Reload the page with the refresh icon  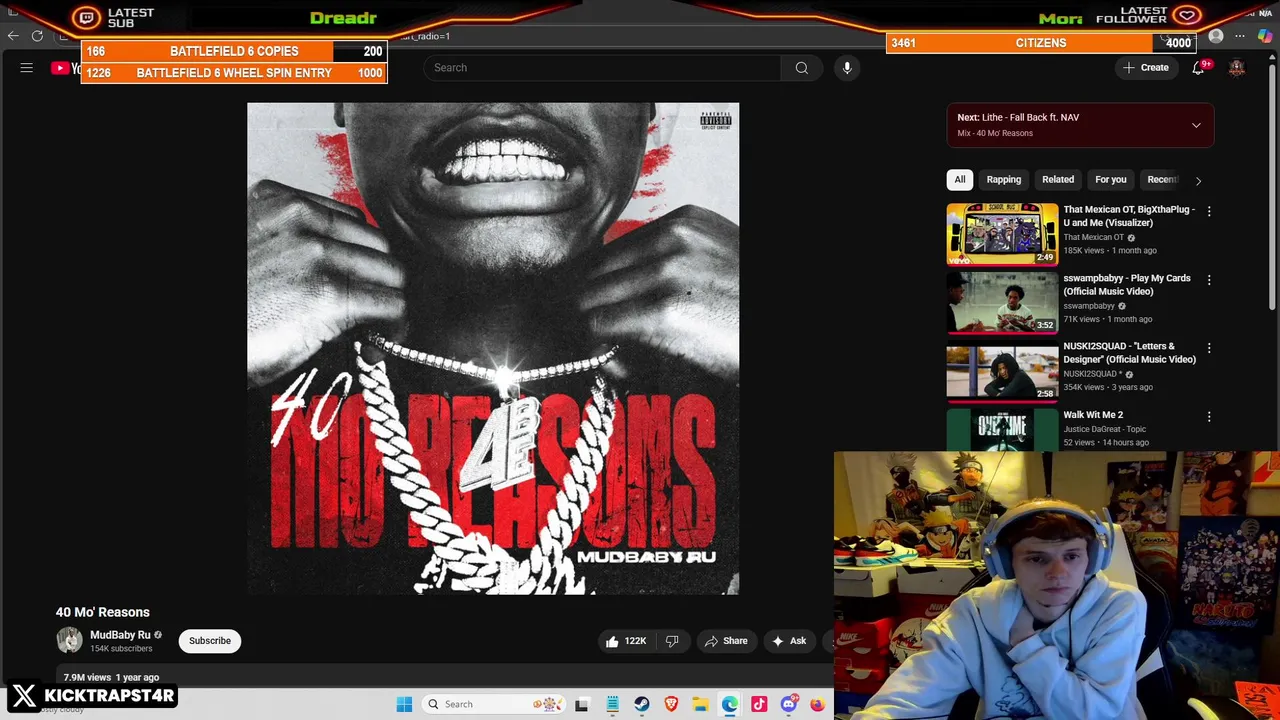click(x=37, y=36)
